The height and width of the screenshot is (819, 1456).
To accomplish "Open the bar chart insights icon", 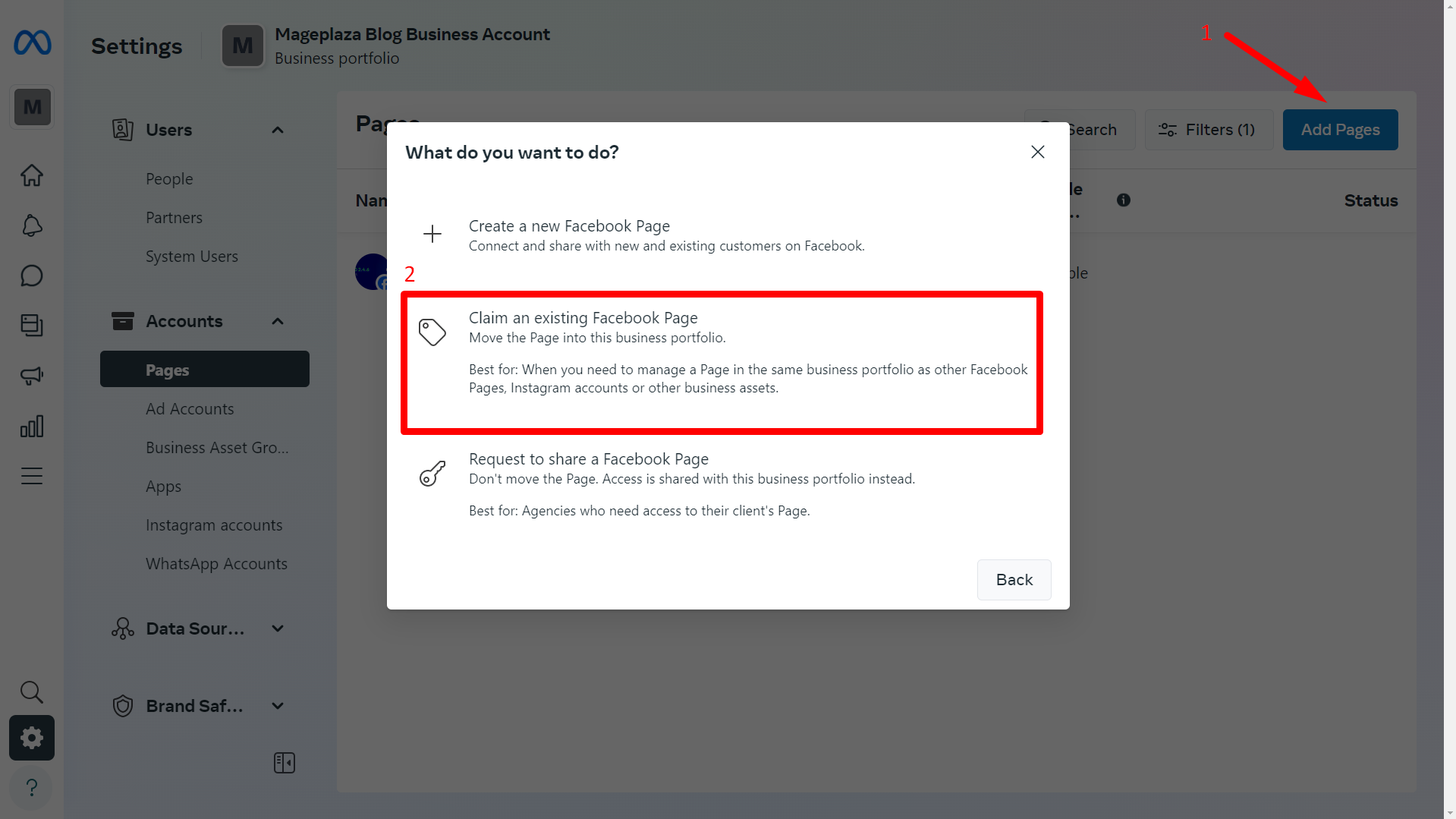I will [x=32, y=426].
